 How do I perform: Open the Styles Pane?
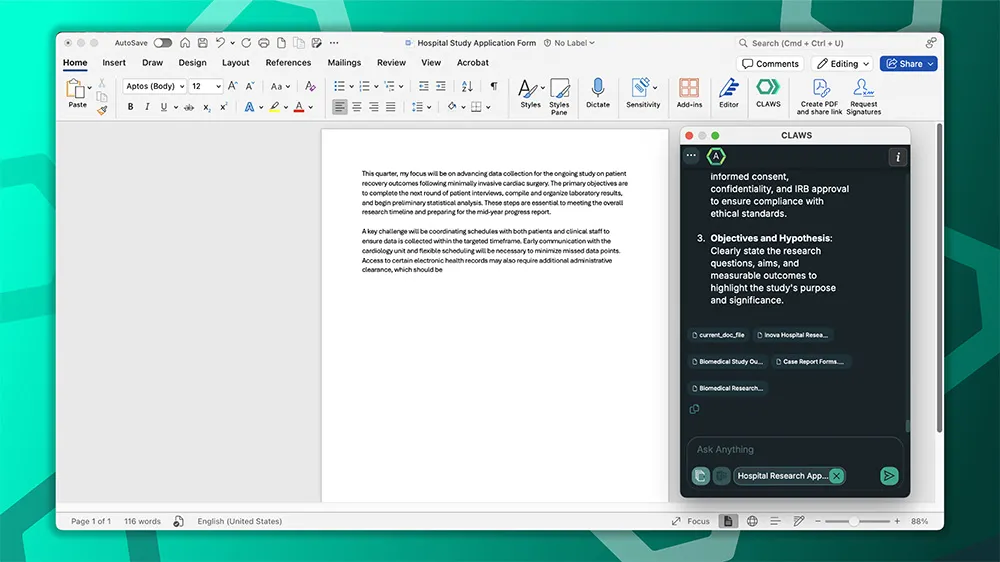coord(559,97)
